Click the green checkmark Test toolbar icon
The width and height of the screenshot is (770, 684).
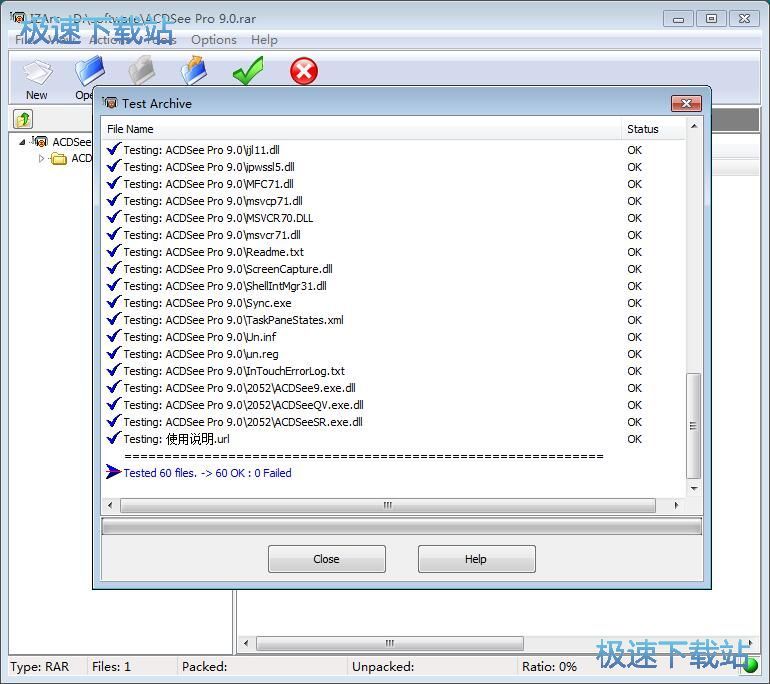[x=248, y=71]
